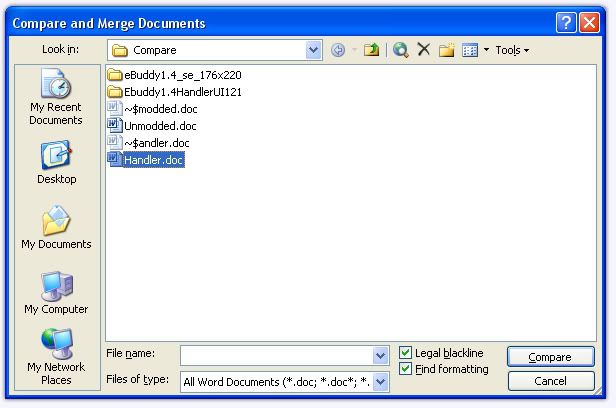Open Search the Web globe icon
Screen dimensions: 616x408
coord(401,50)
